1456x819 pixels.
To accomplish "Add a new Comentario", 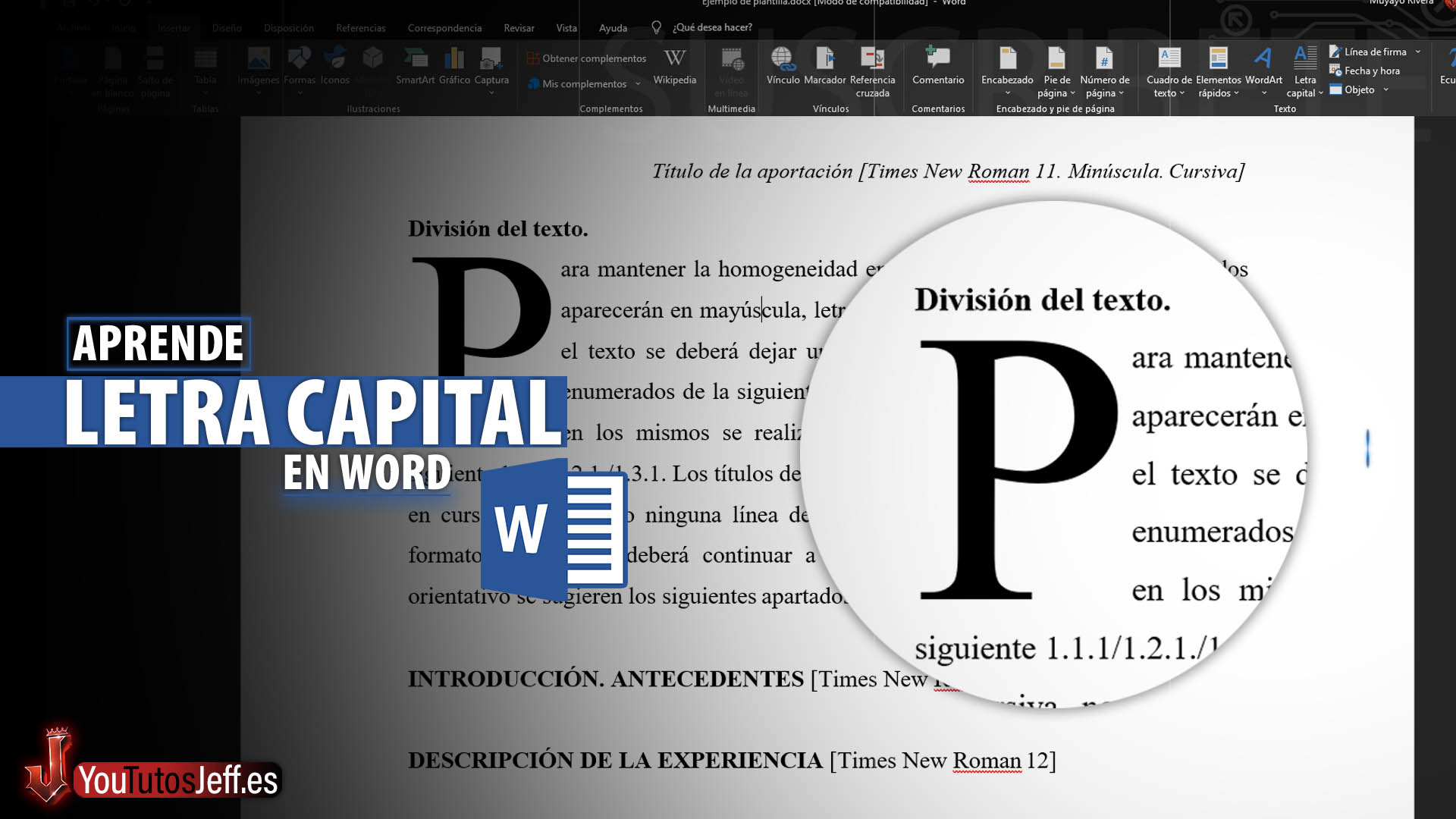I will (938, 68).
